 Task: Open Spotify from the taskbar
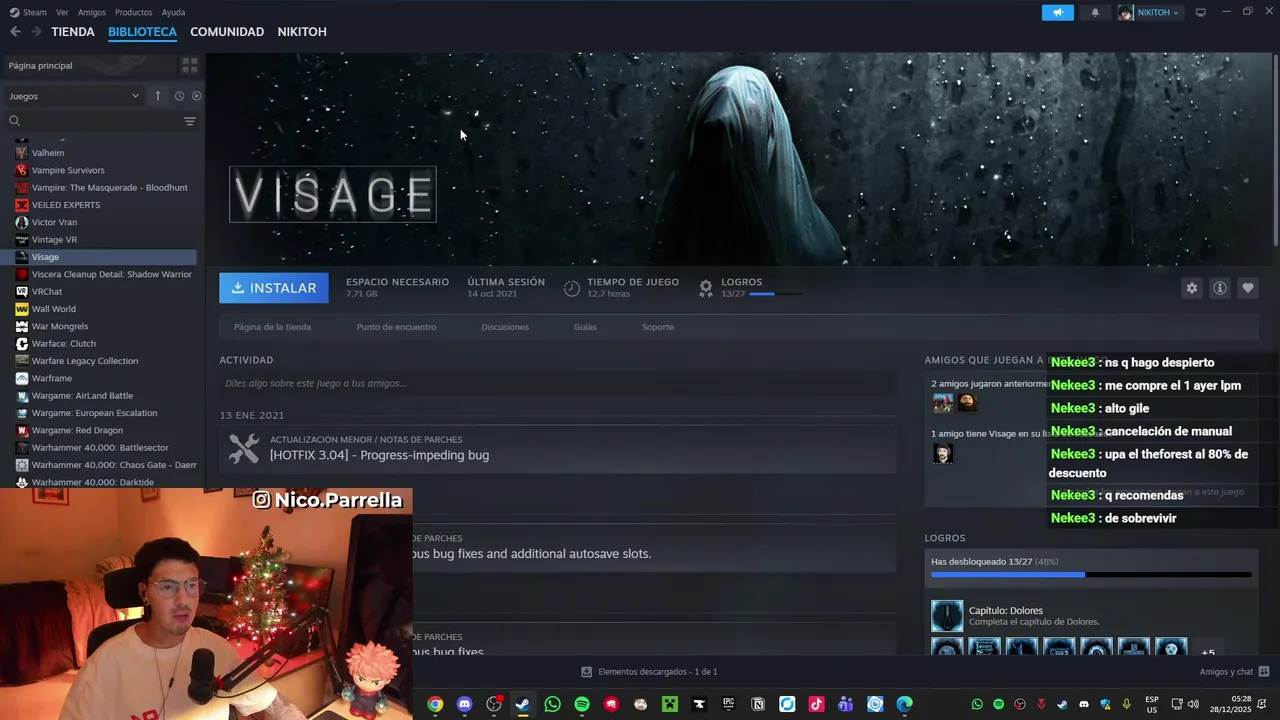582,704
